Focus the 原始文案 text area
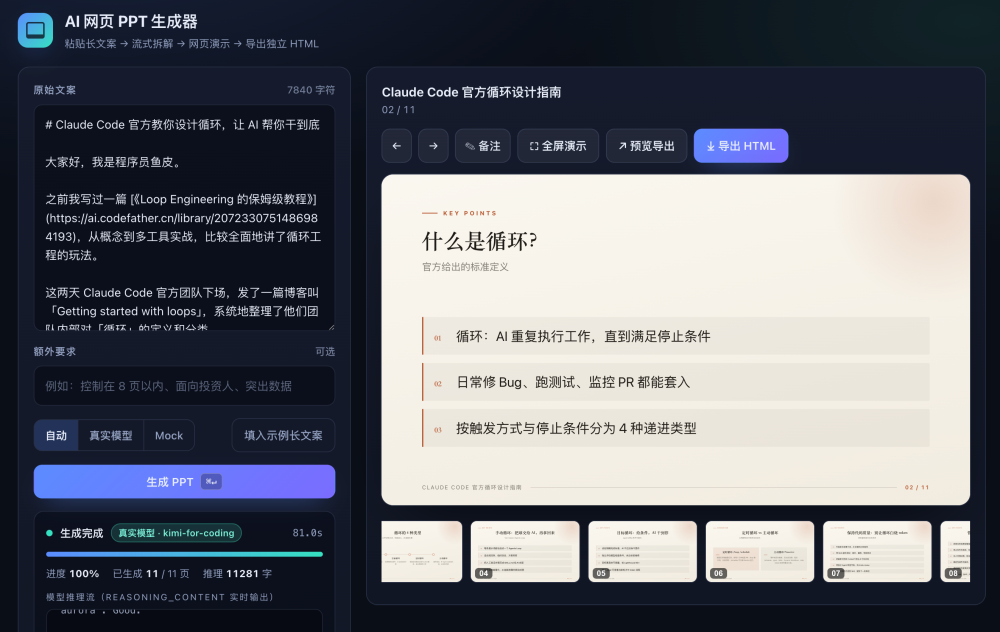The width and height of the screenshot is (1000, 632). coord(184,217)
